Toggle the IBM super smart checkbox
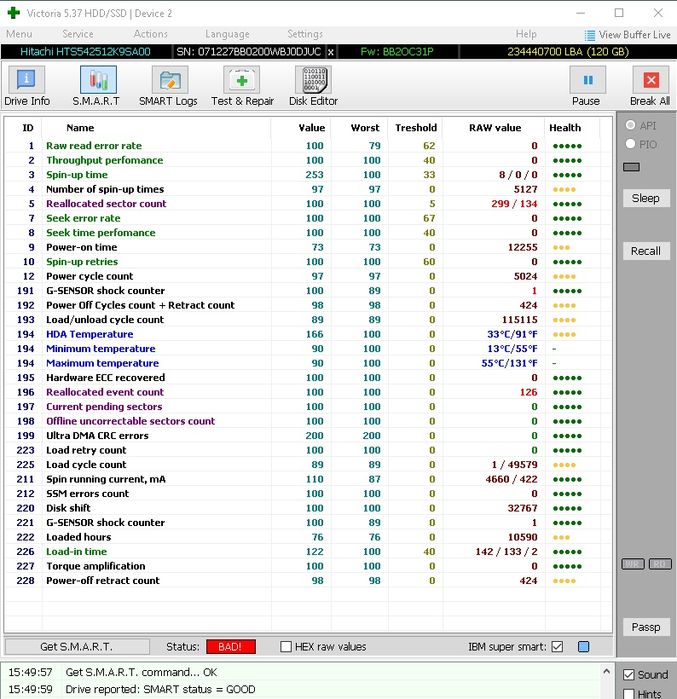 click(x=557, y=647)
